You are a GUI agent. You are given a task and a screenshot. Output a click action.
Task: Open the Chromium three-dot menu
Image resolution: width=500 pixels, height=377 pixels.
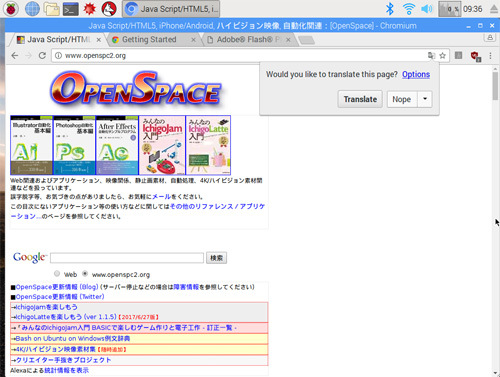pos(490,56)
